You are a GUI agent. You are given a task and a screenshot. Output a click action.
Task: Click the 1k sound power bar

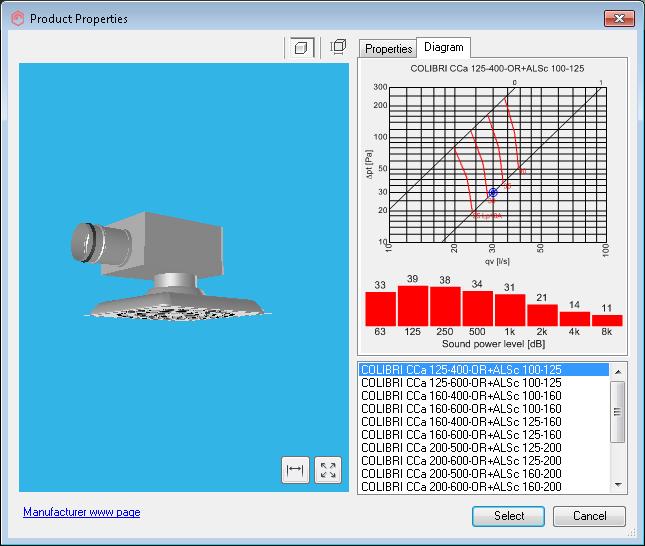[x=510, y=310]
